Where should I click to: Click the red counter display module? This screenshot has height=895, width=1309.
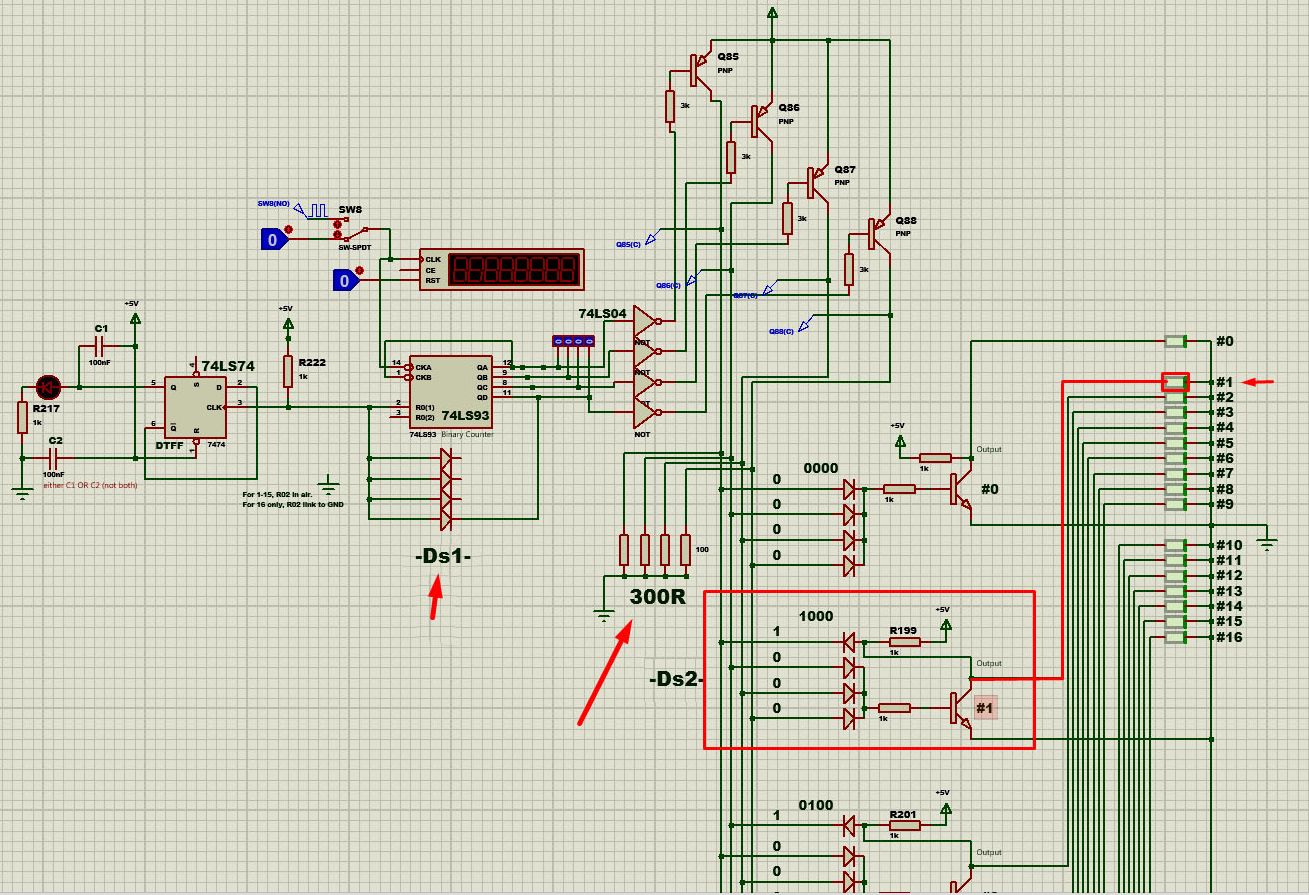tap(502, 269)
